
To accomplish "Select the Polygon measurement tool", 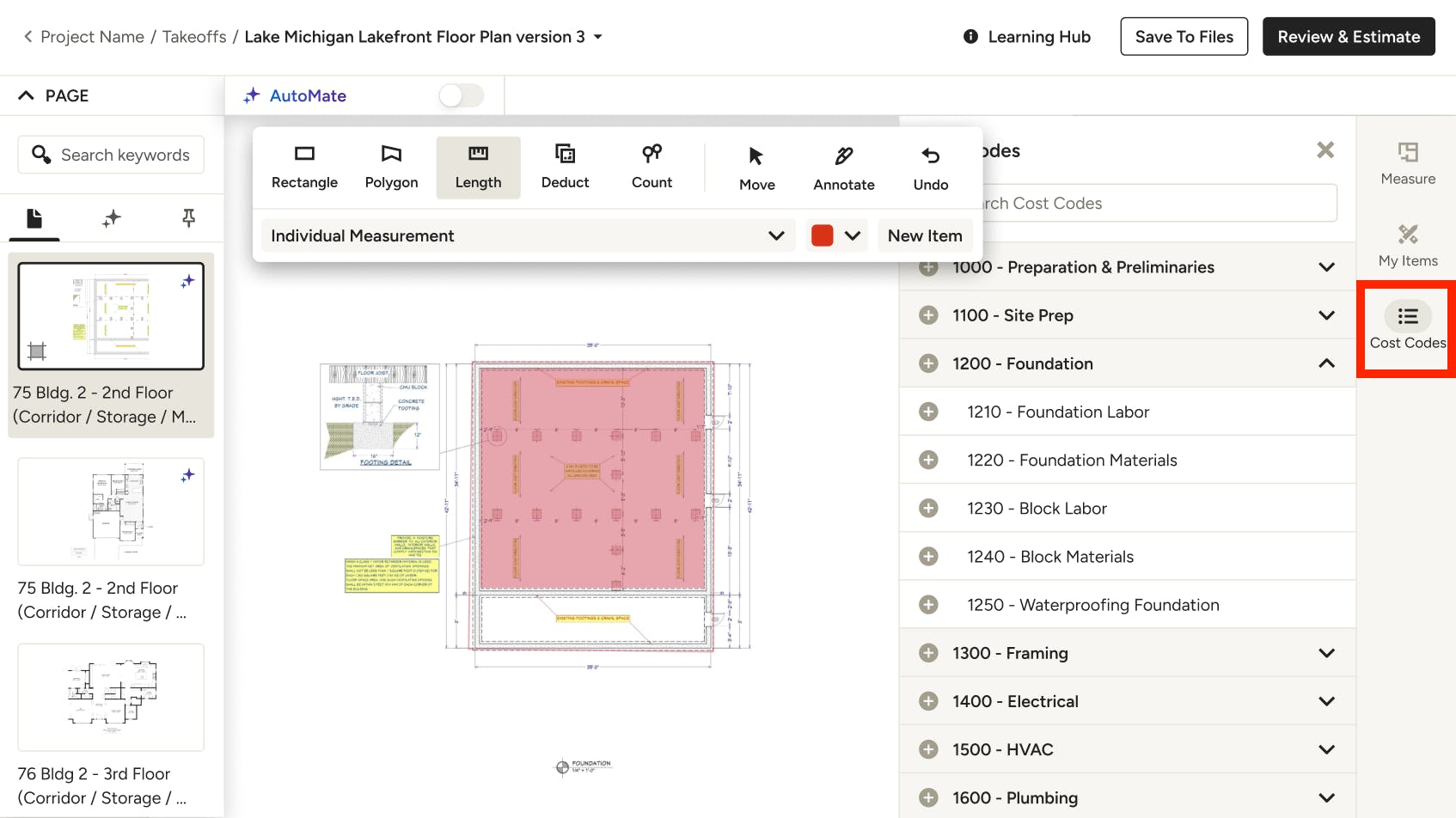I will tap(391, 168).
